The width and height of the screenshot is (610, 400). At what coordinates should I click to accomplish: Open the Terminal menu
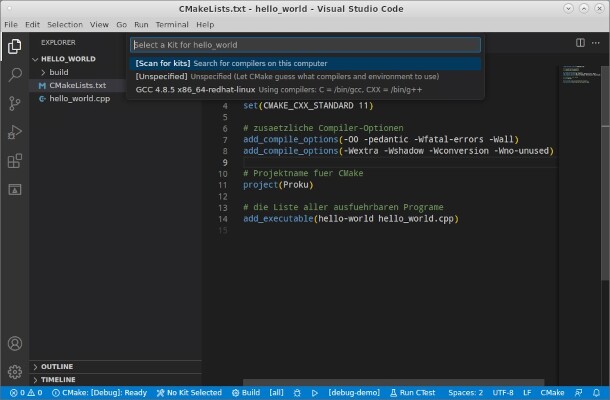coord(172,25)
